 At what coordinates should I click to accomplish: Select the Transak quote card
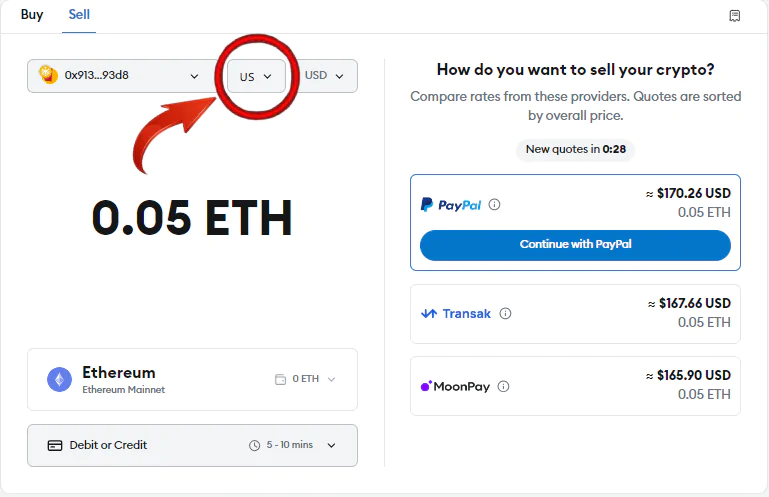coord(575,314)
